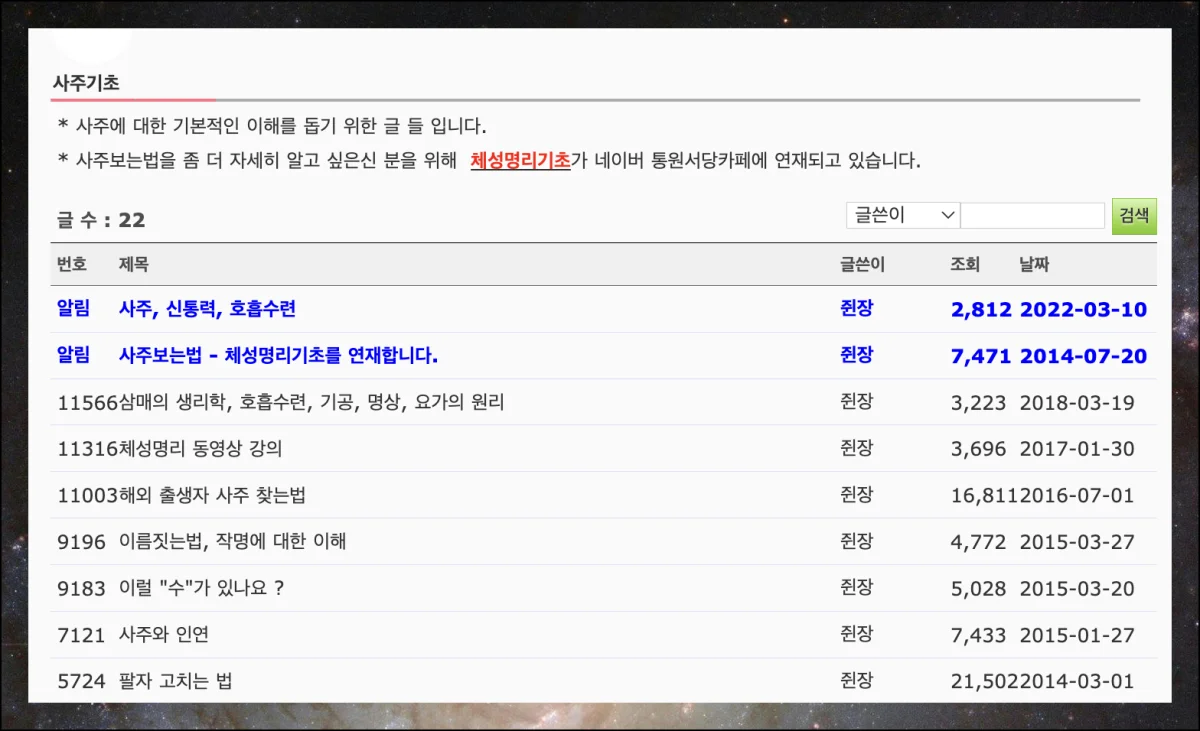Open post 이럴 "수"가 있나요 ?
This screenshot has width=1200, height=731.
click(x=201, y=588)
